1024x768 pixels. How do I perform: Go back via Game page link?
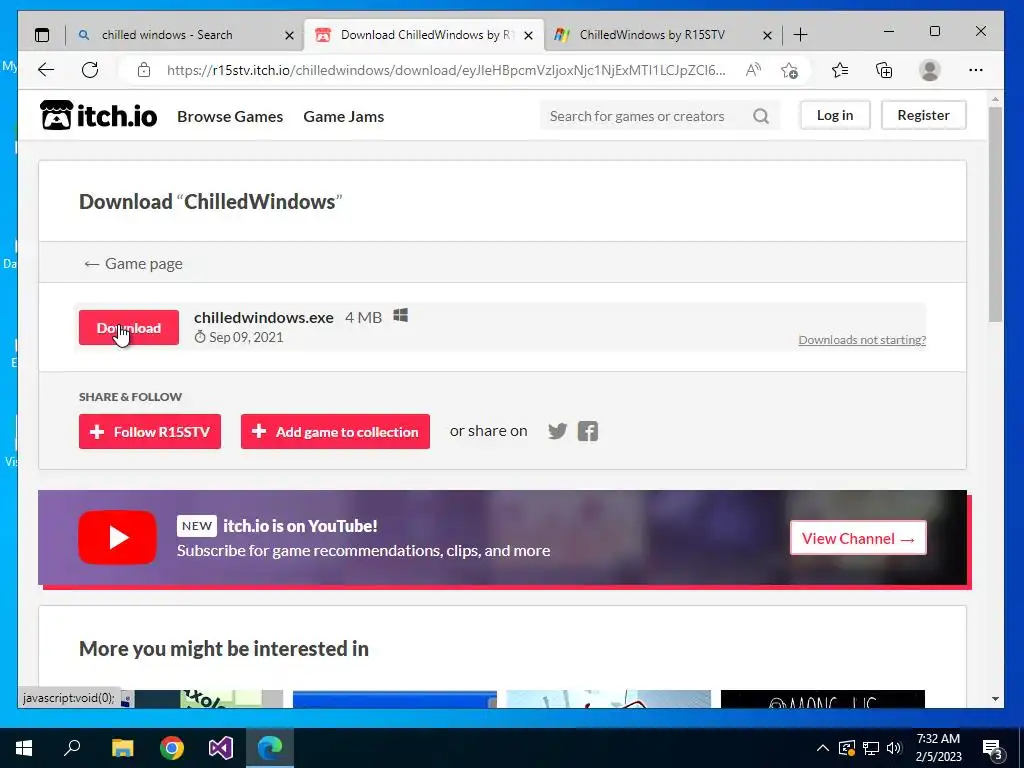tap(133, 264)
